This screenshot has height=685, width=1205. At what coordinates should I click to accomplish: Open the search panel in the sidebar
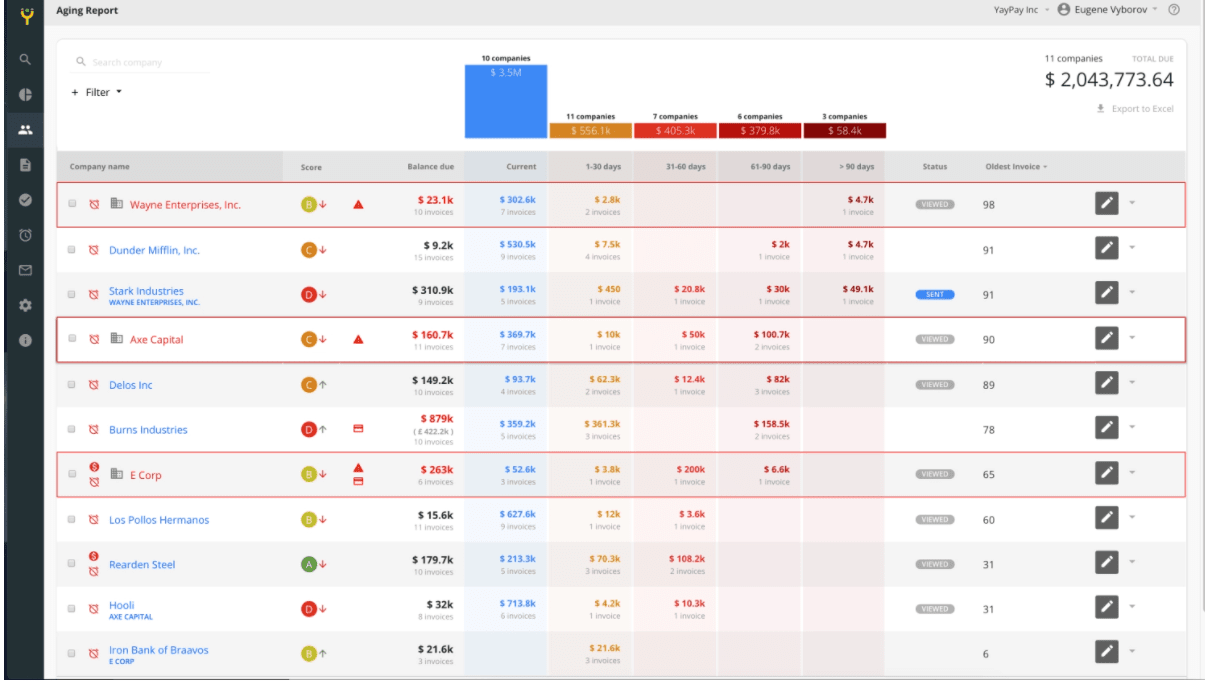(x=25, y=59)
